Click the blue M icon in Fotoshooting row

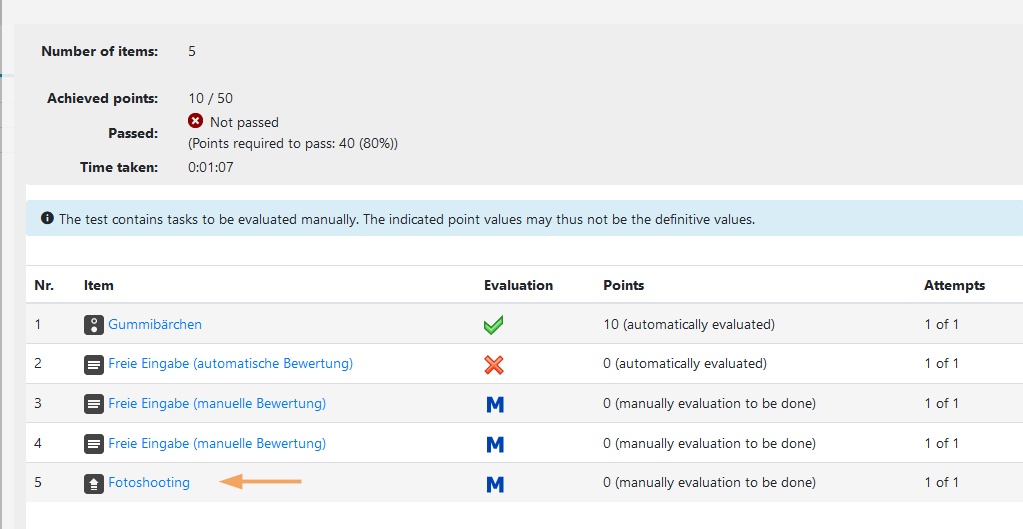click(x=494, y=484)
